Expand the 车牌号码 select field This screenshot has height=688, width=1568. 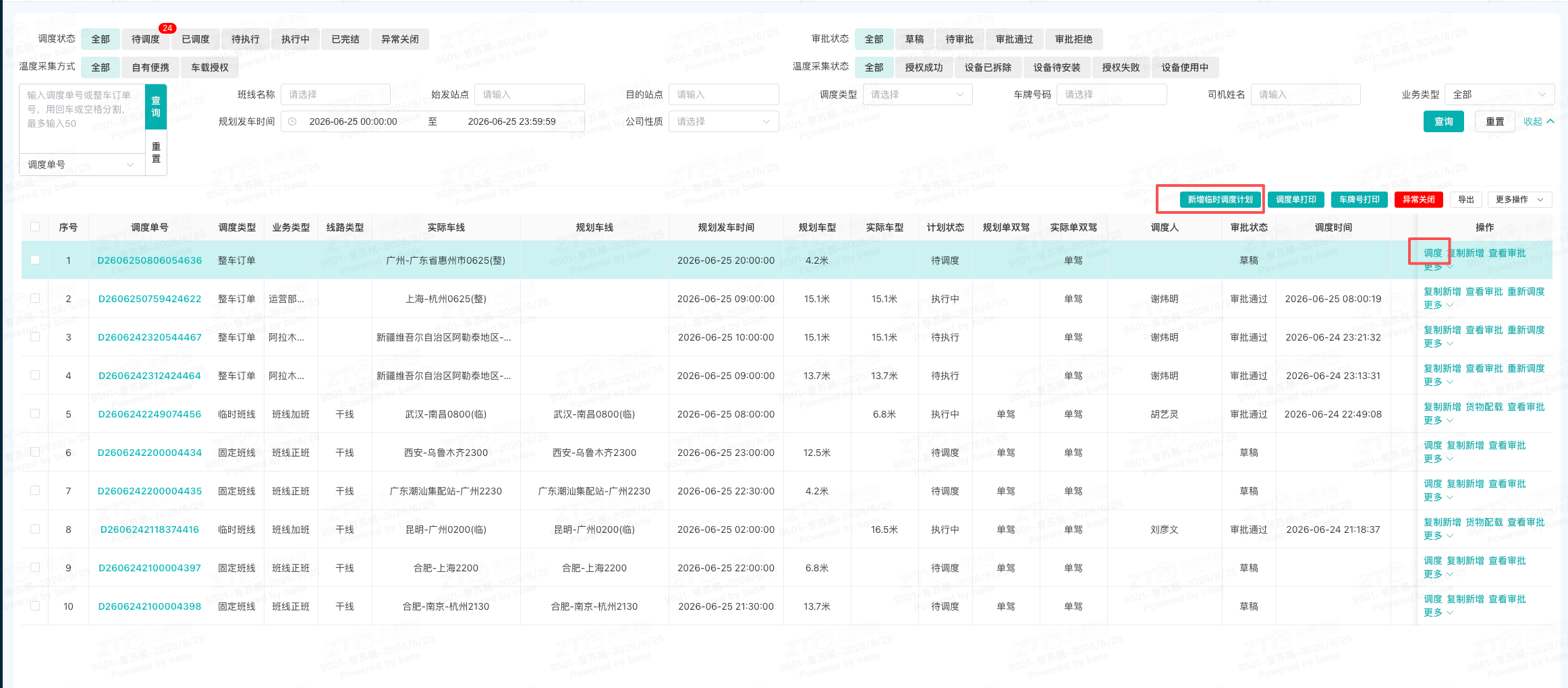click(1111, 94)
